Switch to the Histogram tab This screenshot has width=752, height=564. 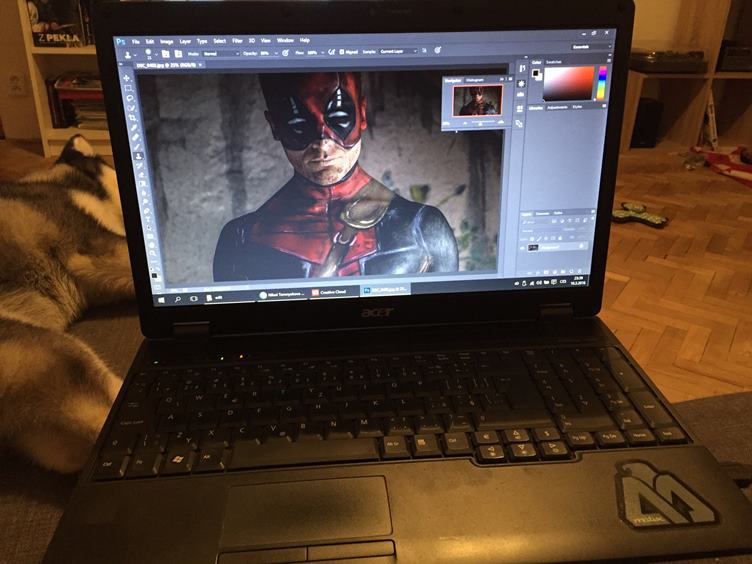[x=475, y=80]
